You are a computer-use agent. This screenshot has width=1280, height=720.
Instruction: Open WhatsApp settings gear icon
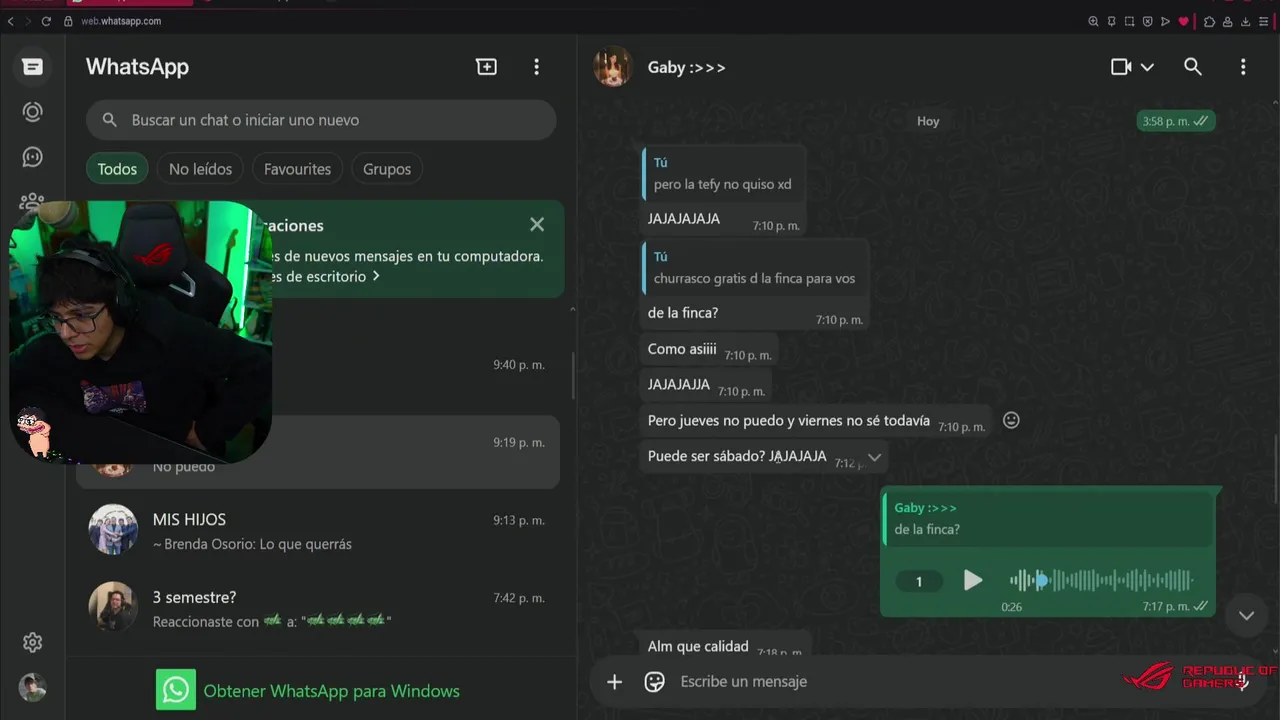point(33,642)
